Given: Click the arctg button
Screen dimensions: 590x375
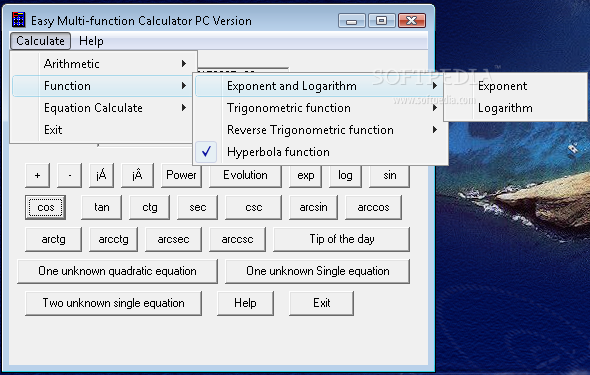Looking at the screenshot, I should coord(53,239).
